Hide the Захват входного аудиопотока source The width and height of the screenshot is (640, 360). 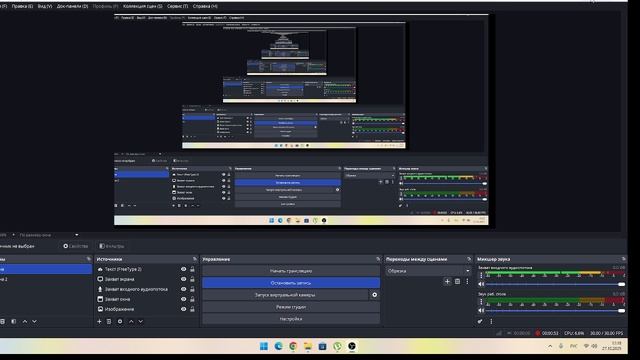click(183, 289)
